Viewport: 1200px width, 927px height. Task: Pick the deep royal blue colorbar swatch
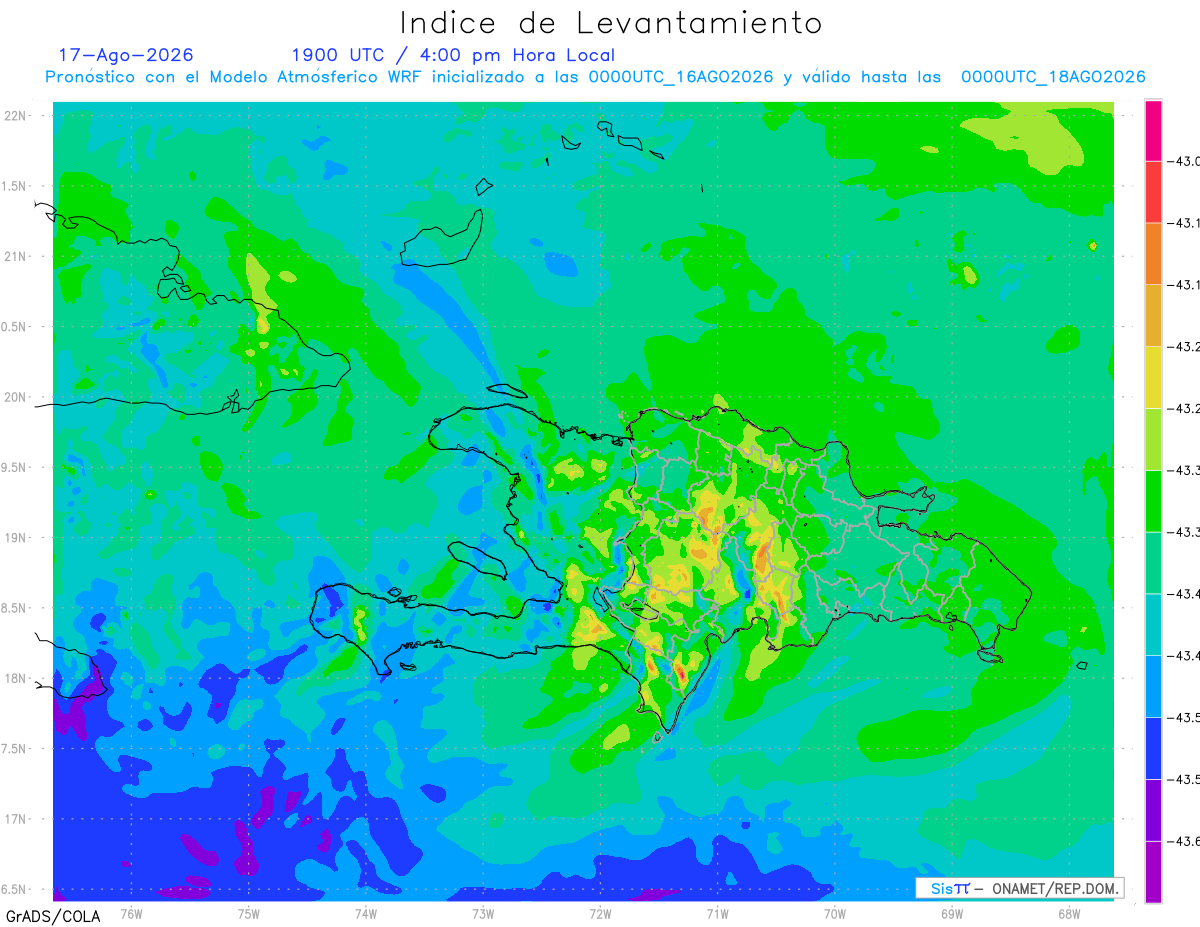[1153, 748]
